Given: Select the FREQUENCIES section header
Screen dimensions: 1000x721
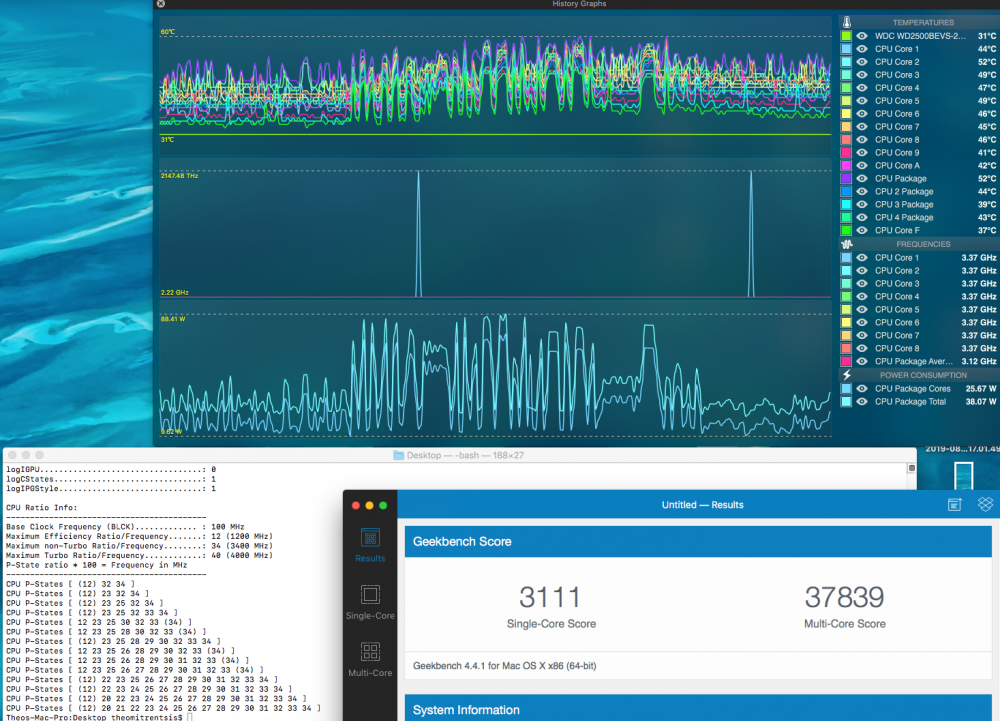Looking at the screenshot, I should click(923, 244).
